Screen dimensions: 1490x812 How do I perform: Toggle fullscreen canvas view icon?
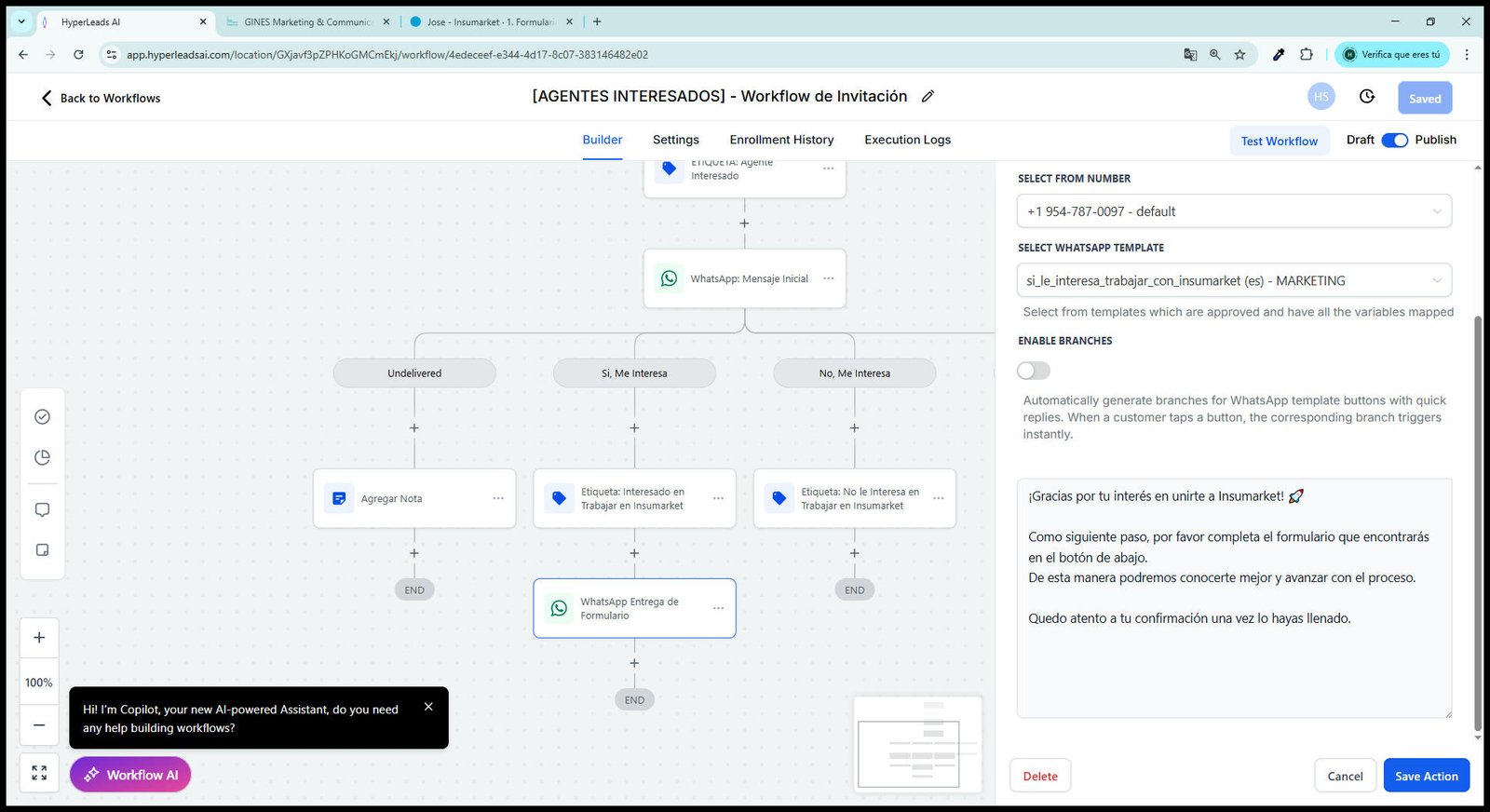tap(39, 773)
